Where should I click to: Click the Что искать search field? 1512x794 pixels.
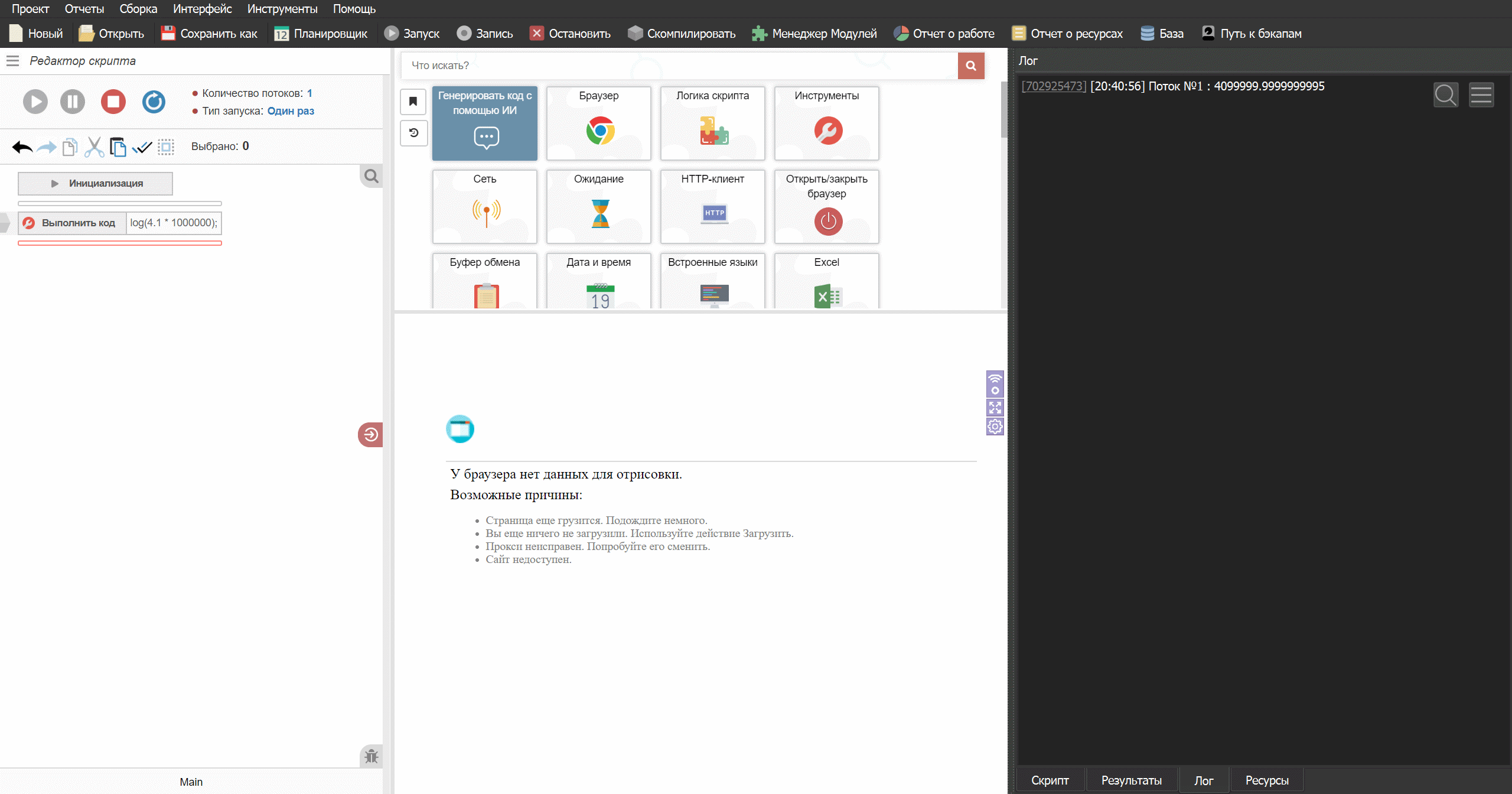[x=679, y=66]
